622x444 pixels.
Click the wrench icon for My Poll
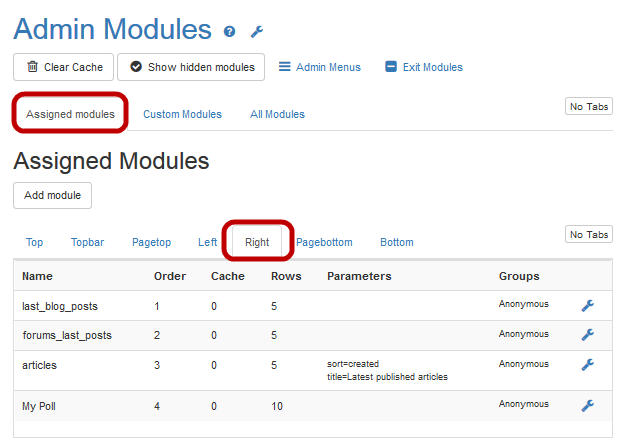click(x=588, y=405)
